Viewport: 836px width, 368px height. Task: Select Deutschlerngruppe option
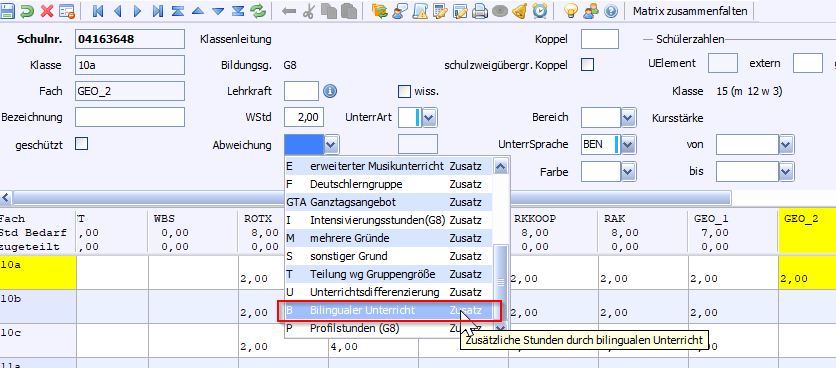(389, 185)
